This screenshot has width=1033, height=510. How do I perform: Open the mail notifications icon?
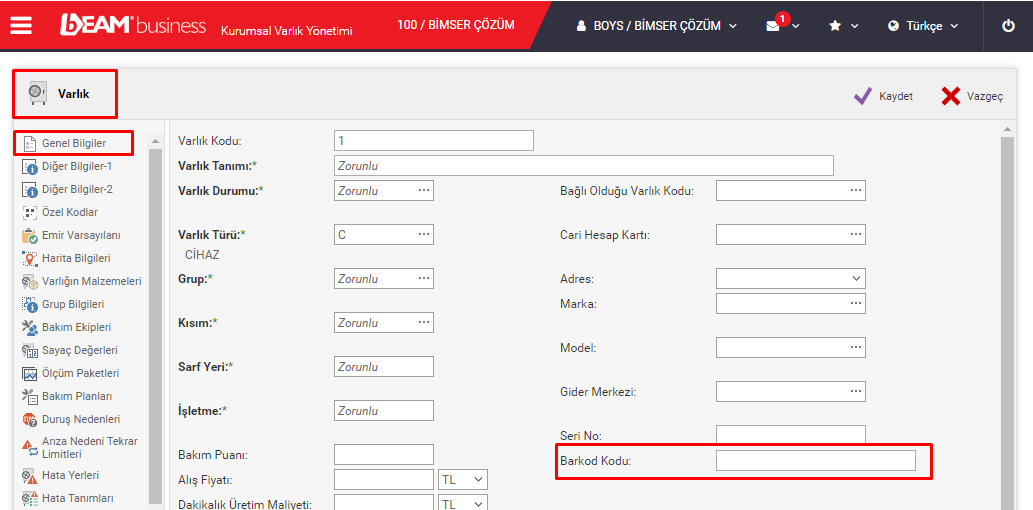[773, 26]
